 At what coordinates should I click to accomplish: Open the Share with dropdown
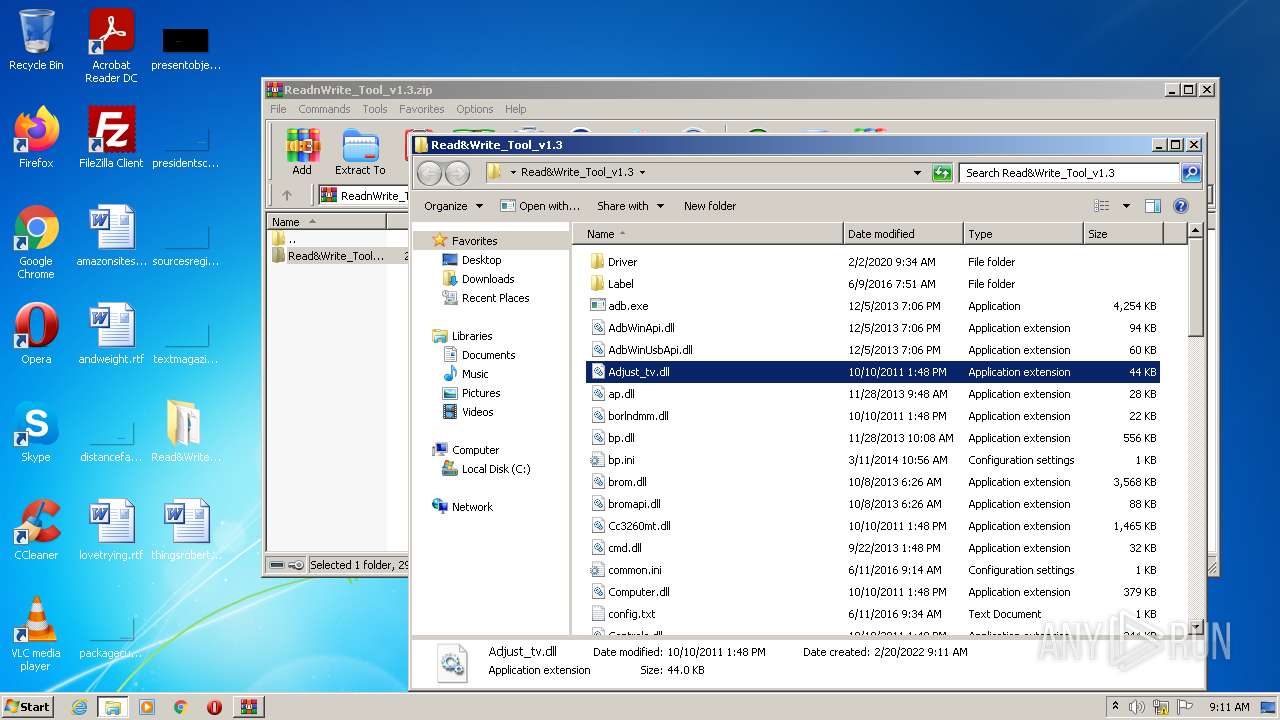630,206
